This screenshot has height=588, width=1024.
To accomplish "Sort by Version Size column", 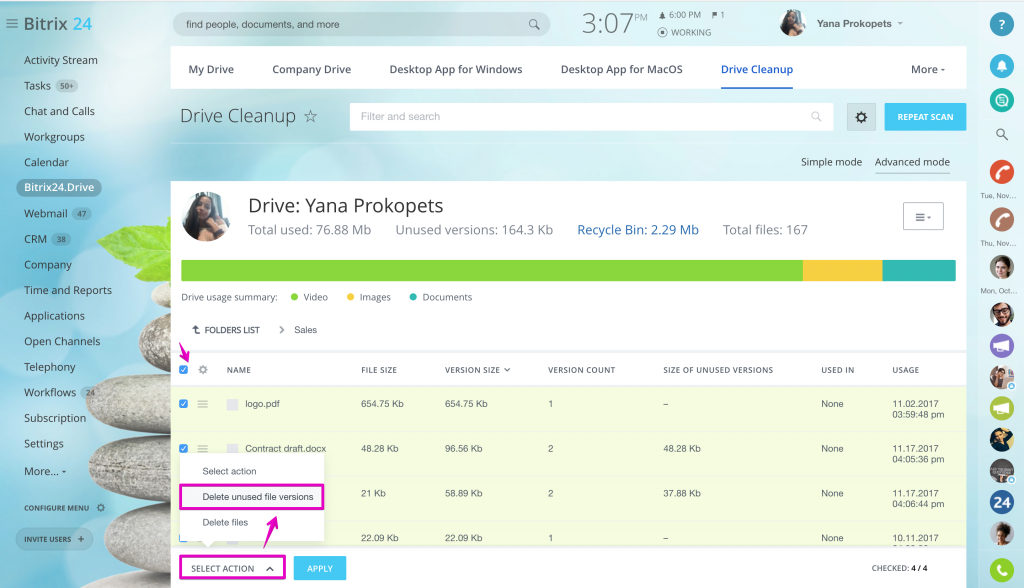I will 477,370.
